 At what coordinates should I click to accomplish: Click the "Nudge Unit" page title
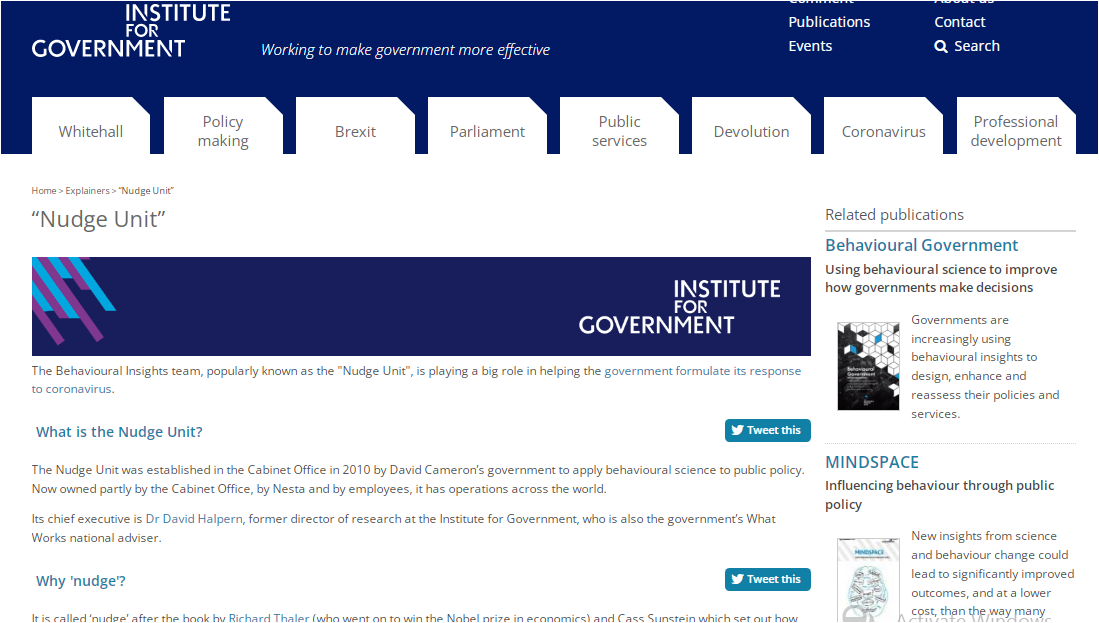(x=98, y=219)
